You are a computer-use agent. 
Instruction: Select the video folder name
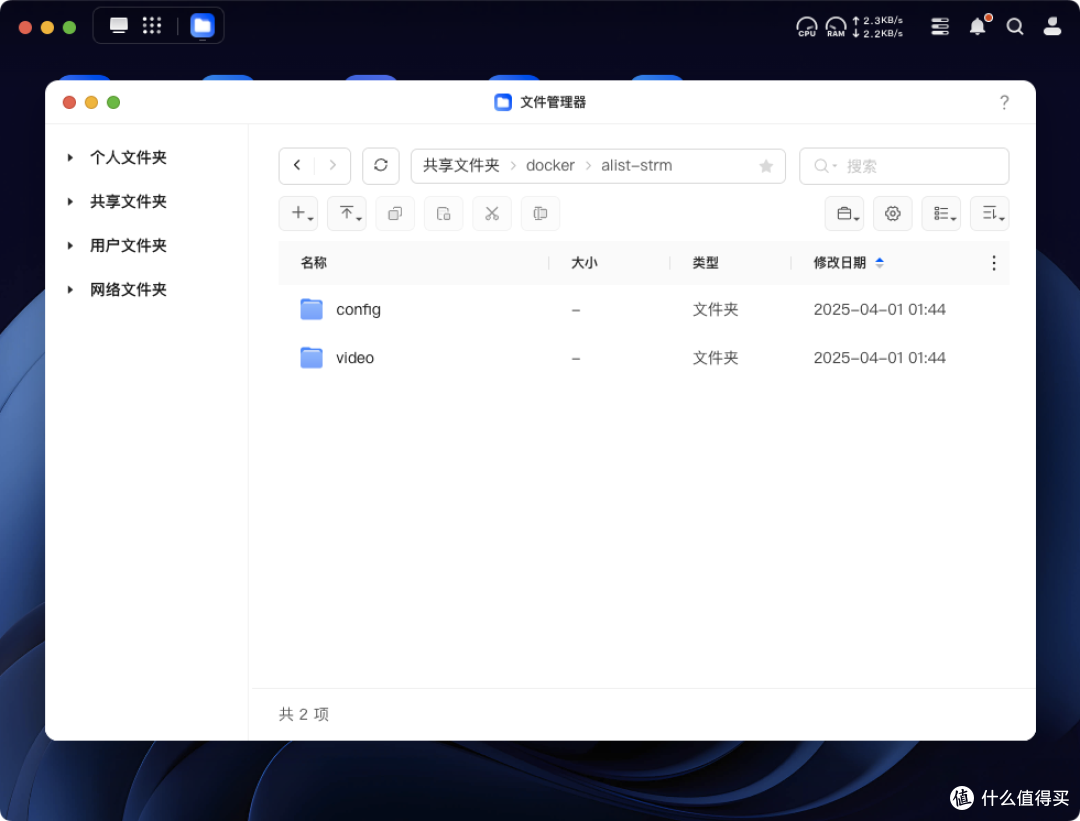pyautogui.click(x=355, y=358)
